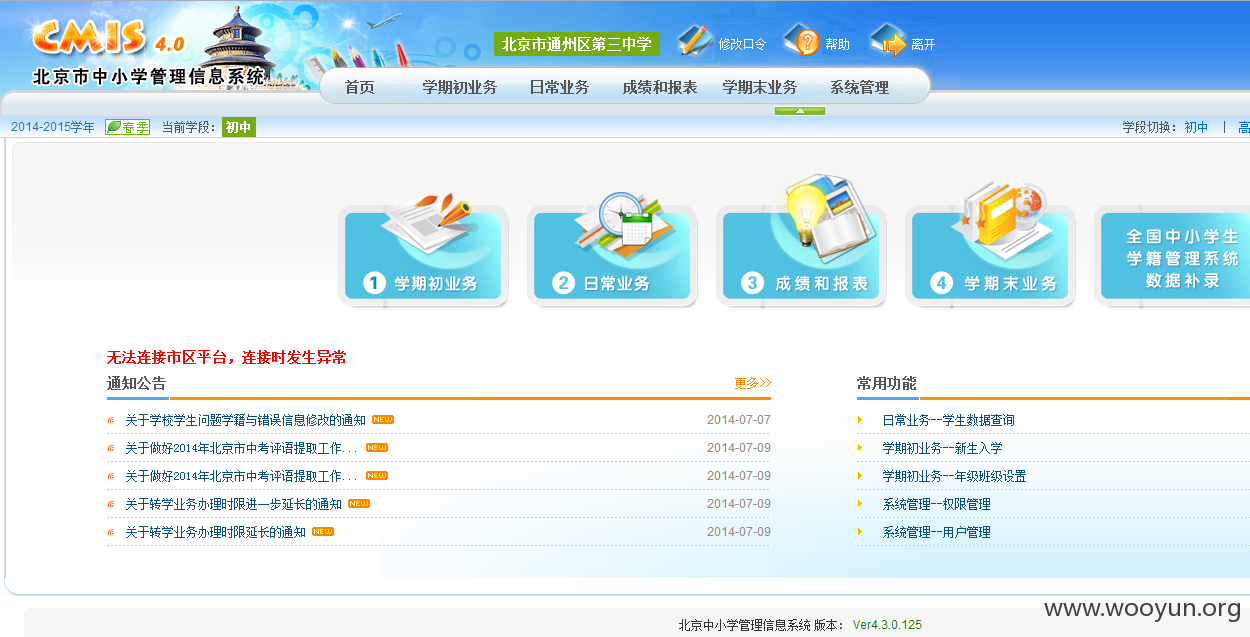Click the current stage 初中 green badge

pyautogui.click(x=238, y=127)
